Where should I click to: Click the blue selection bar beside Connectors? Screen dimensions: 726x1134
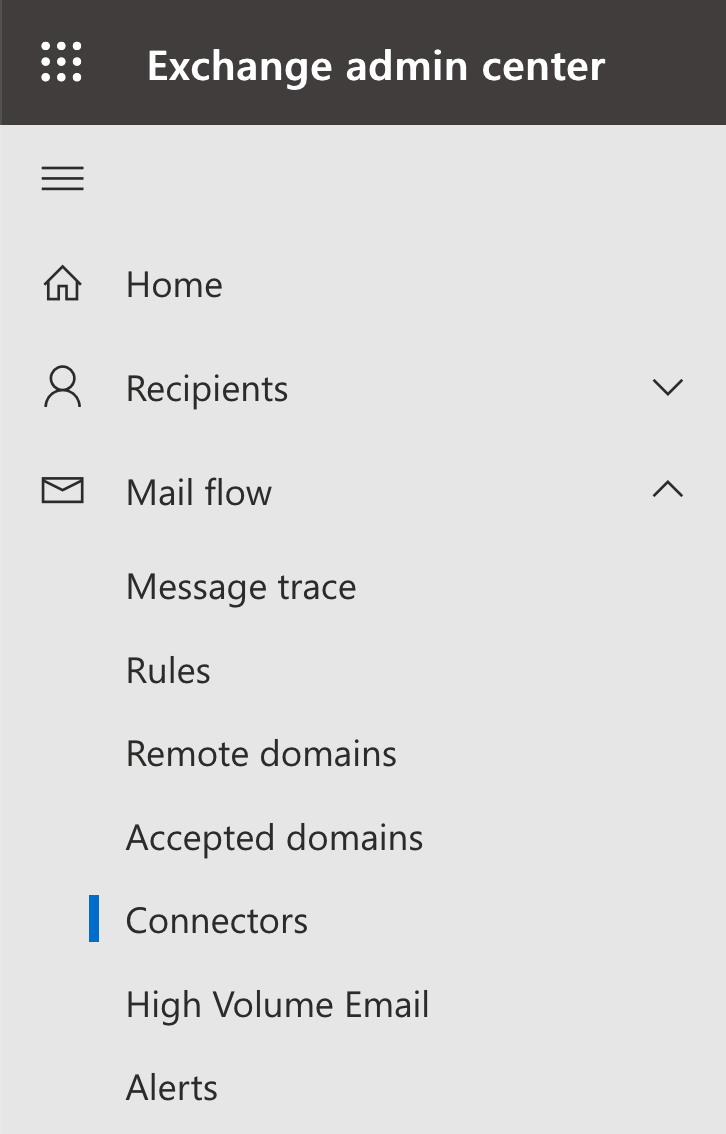tap(94, 918)
